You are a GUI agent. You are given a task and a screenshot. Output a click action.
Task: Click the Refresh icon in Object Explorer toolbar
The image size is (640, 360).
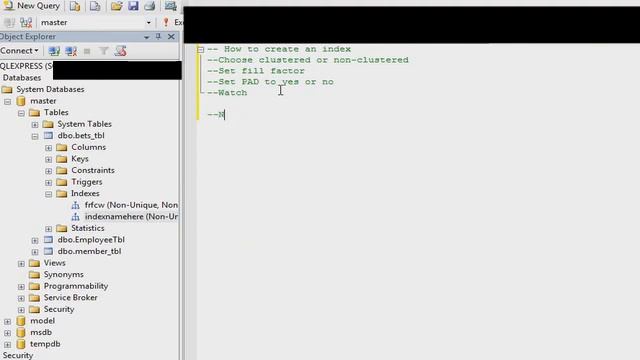pyautogui.click(x=120, y=51)
